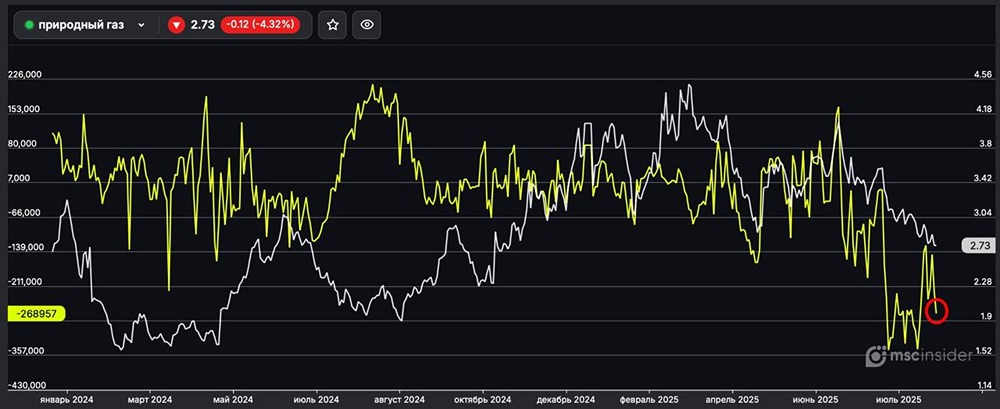This screenshot has width=1000, height=409.
Task: Click the mscinsider watermark logo
Action: [919, 356]
